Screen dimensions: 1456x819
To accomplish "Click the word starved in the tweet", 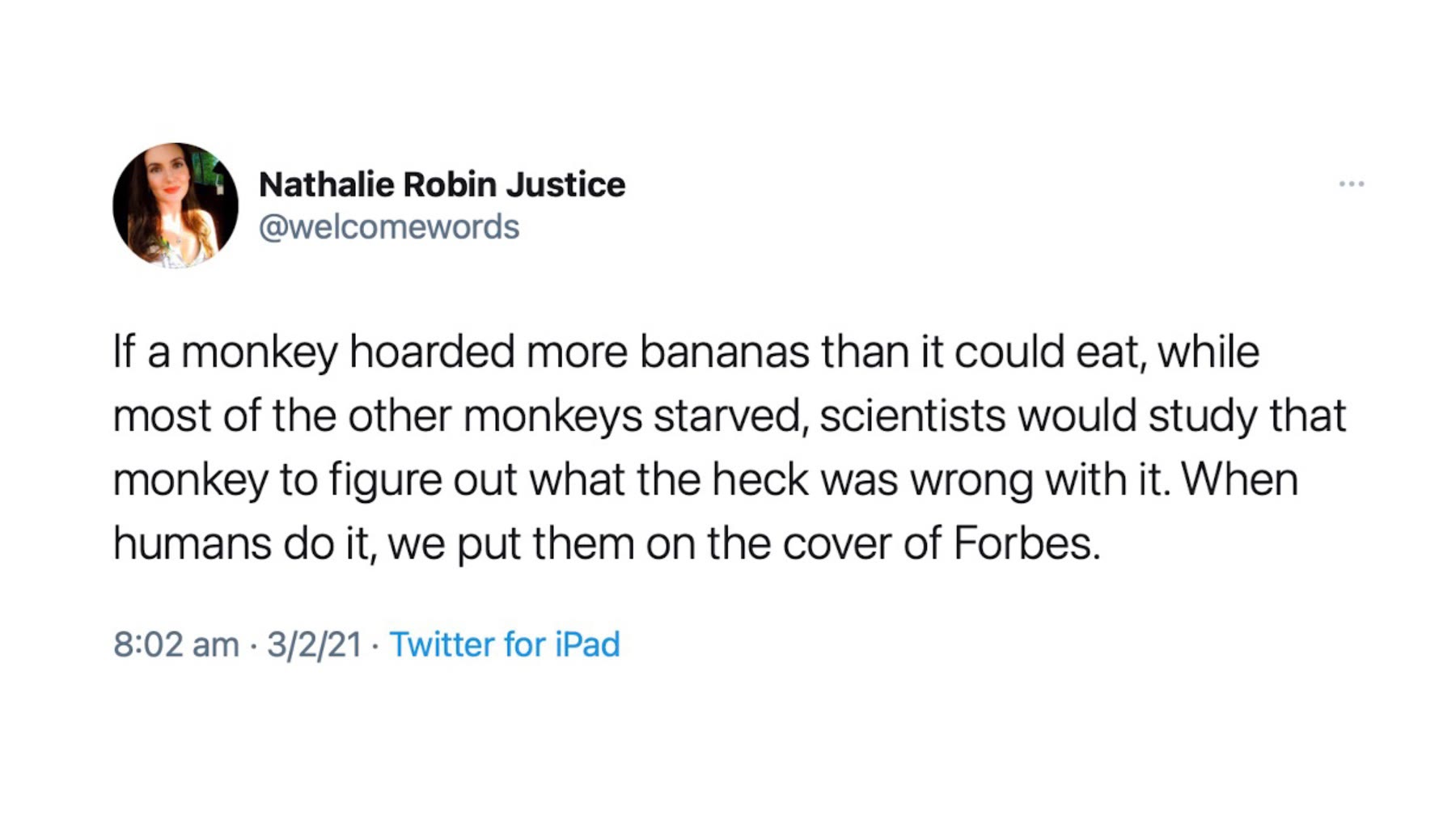I will pos(730,416).
